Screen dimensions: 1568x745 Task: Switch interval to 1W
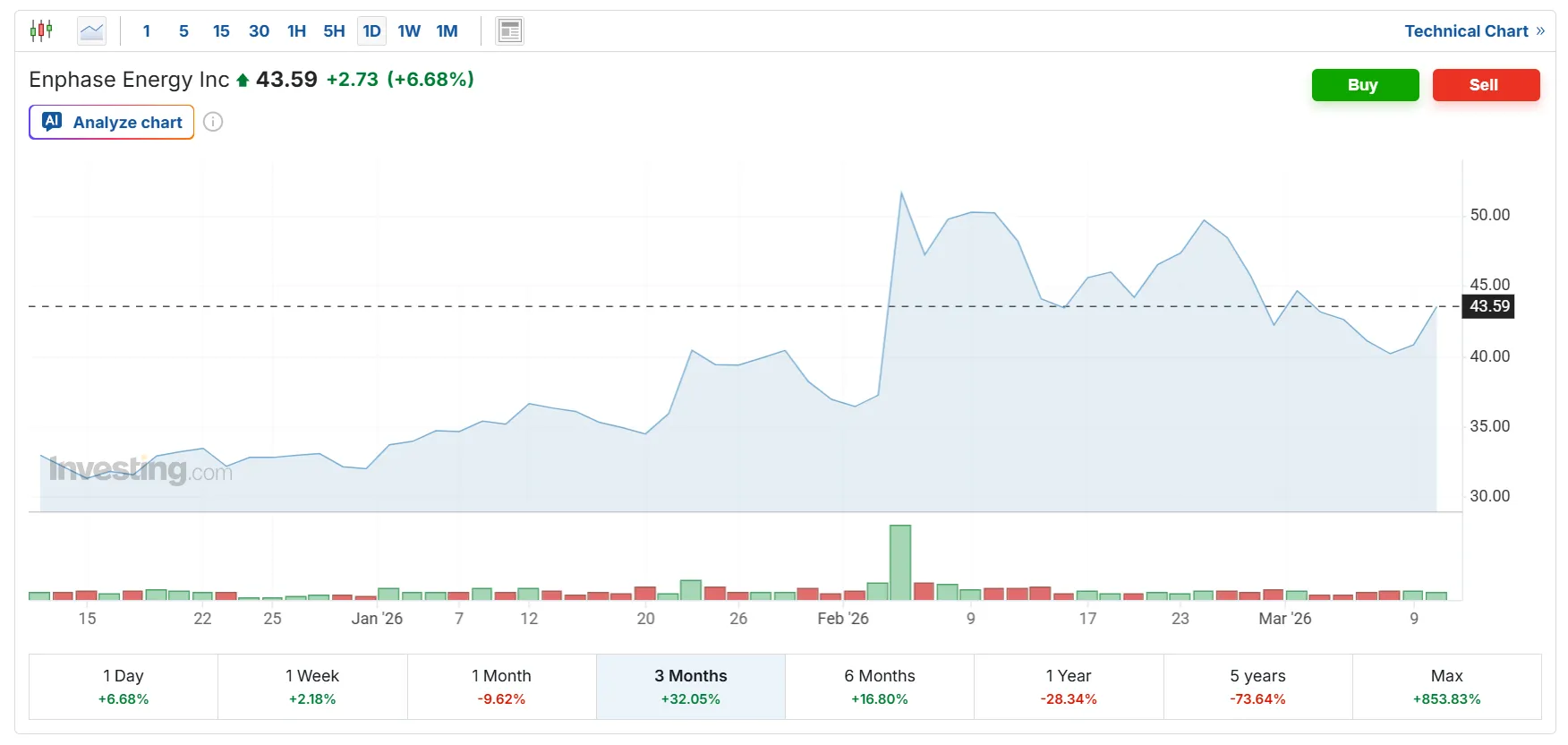point(409,31)
